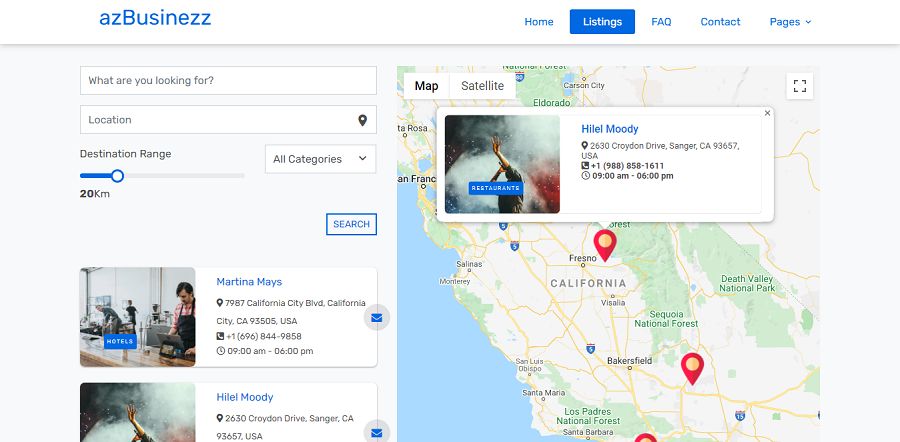This screenshot has width=900, height=442.
Task: Open the Contact page
Action: point(720,22)
